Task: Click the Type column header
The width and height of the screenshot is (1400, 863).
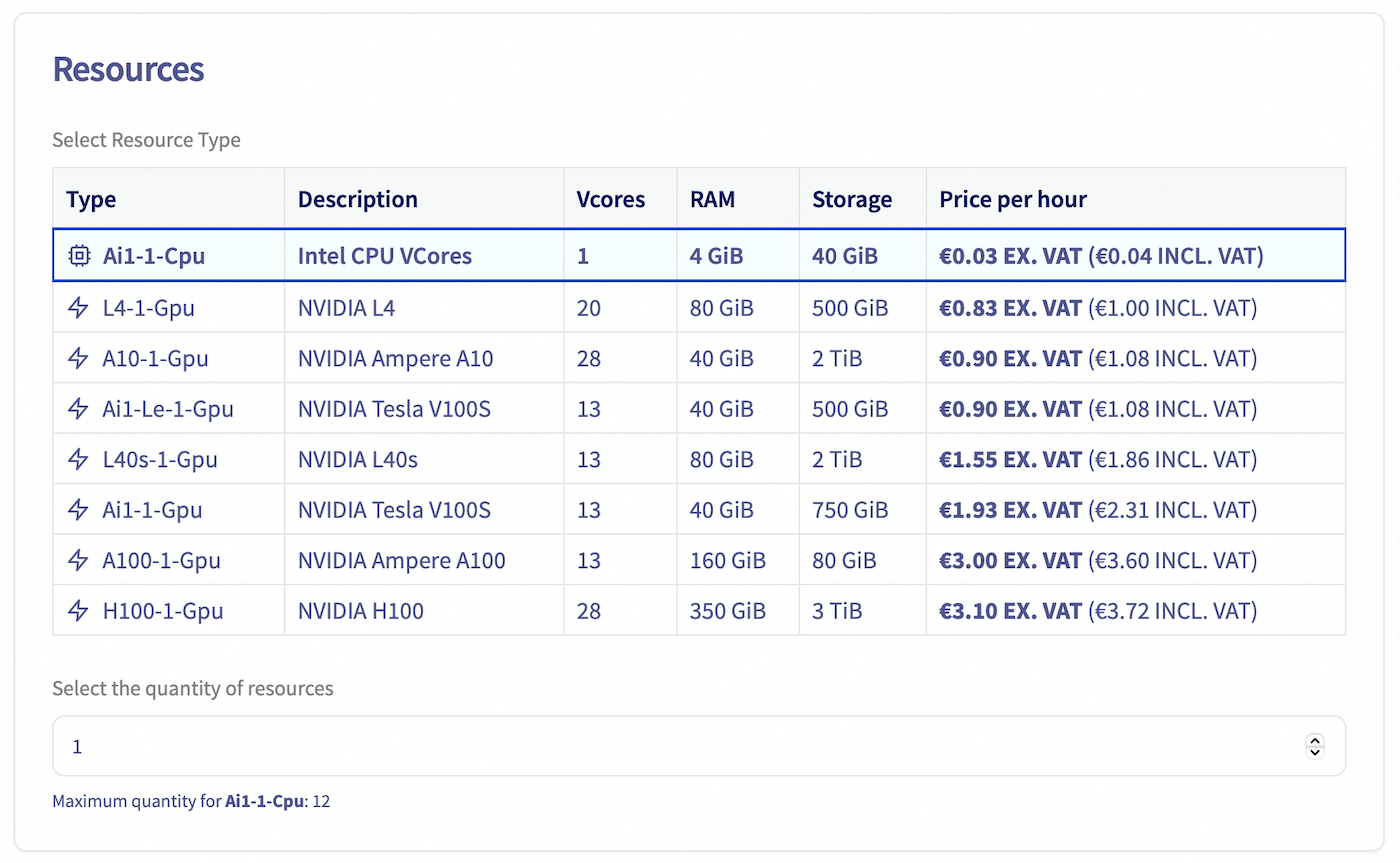Action: tap(91, 199)
